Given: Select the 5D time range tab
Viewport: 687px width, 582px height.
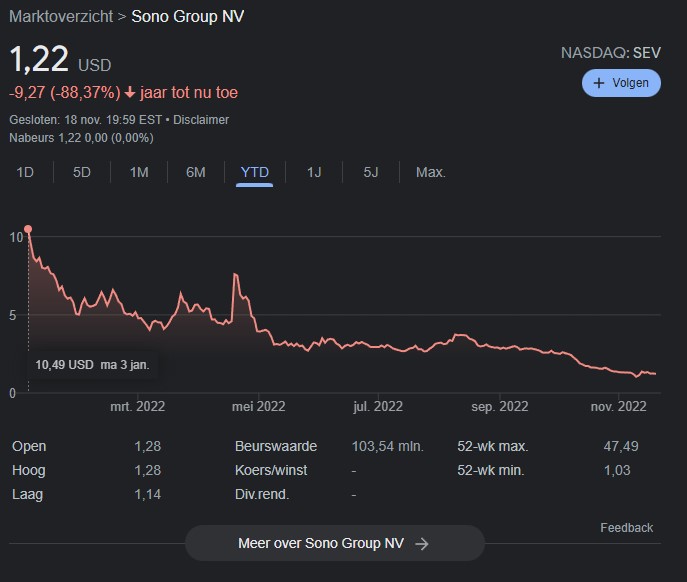Looking at the screenshot, I should pos(81,172).
